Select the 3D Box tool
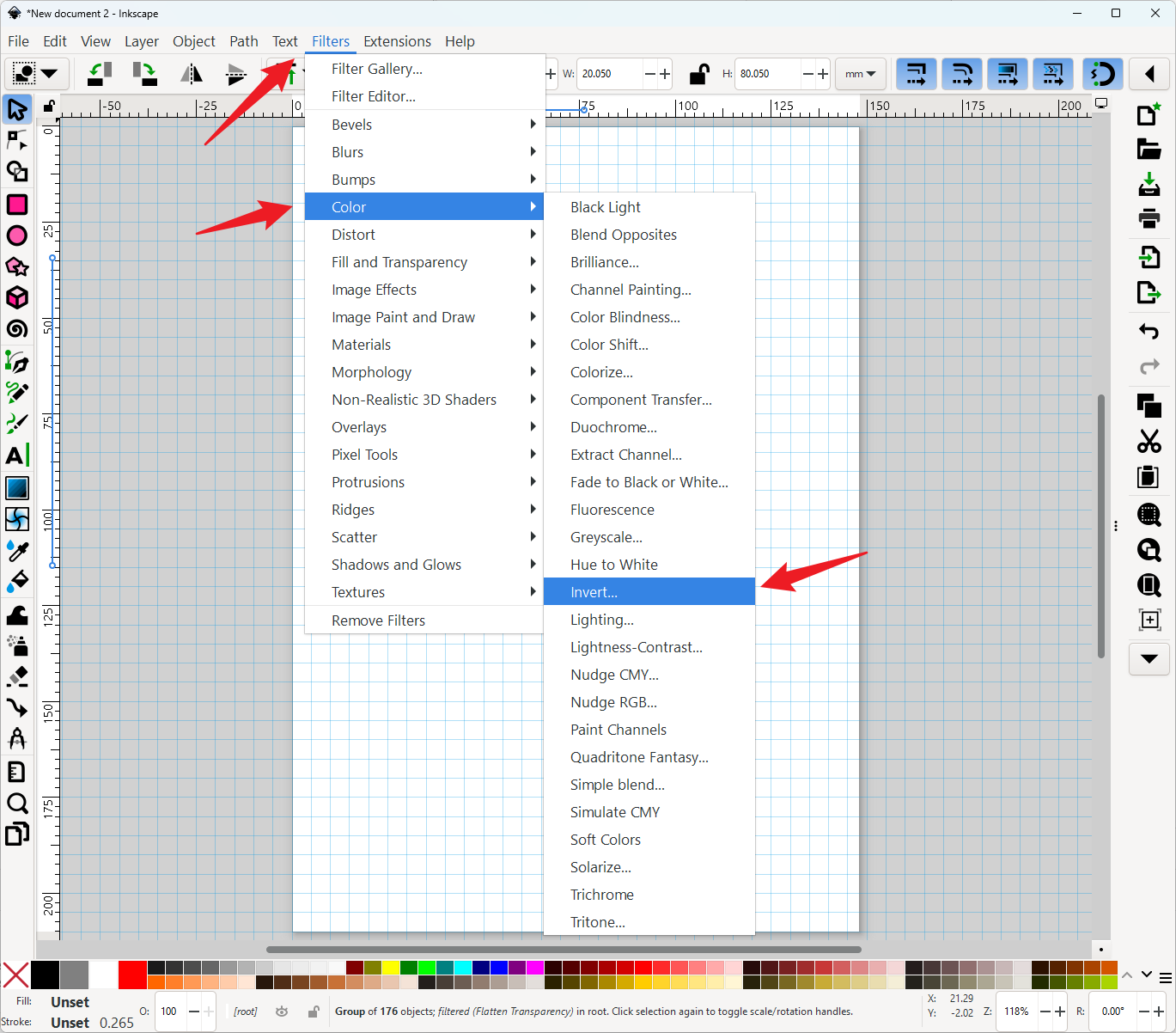The image size is (1176, 1033). tap(17, 297)
